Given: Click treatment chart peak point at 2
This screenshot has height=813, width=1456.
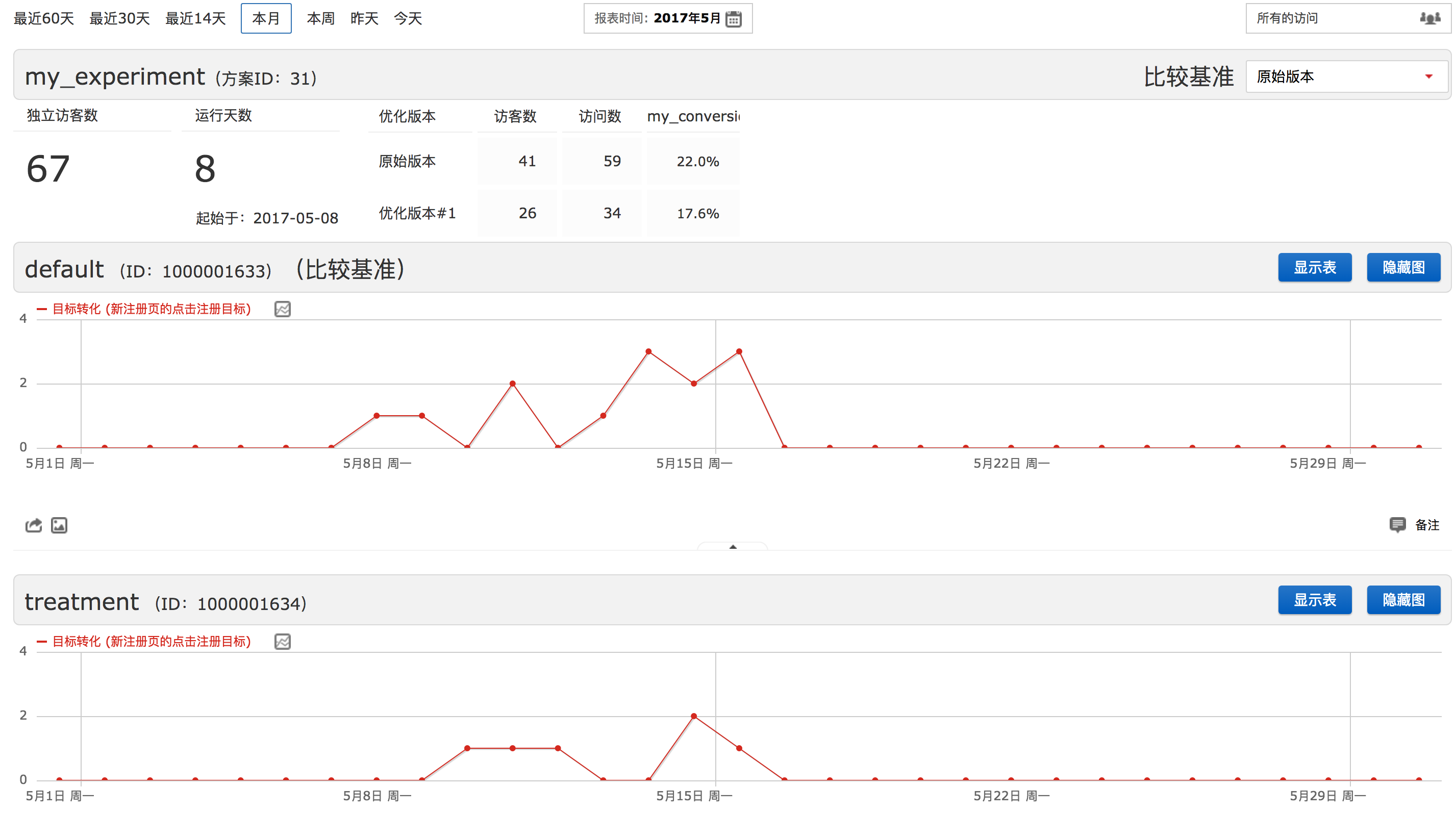Looking at the screenshot, I should coord(693,716).
